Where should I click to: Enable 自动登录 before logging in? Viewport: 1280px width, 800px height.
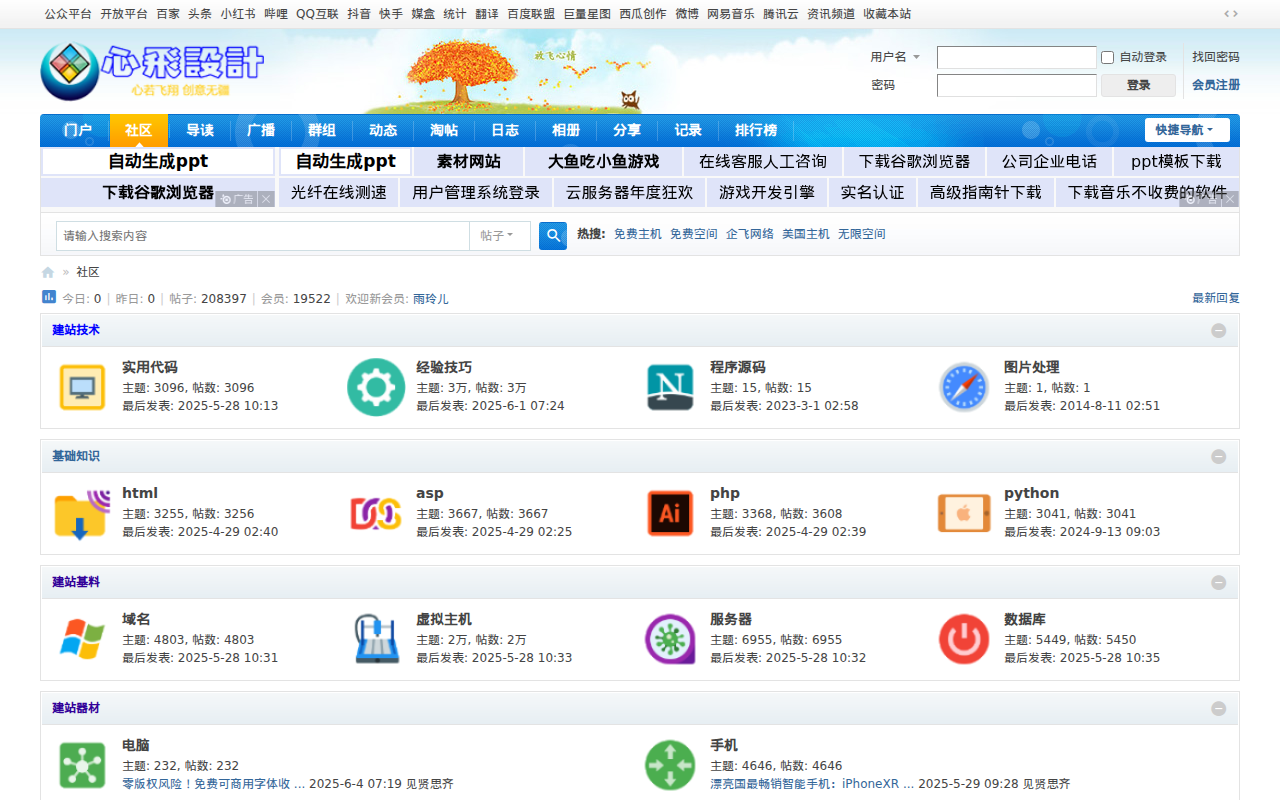(1107, 57)
